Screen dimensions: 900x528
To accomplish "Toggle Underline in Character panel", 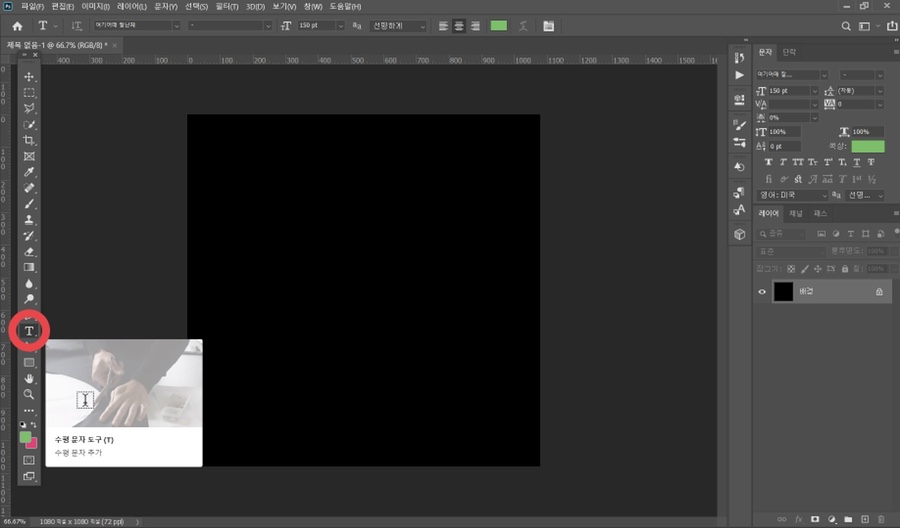I will tap(856, 162).
